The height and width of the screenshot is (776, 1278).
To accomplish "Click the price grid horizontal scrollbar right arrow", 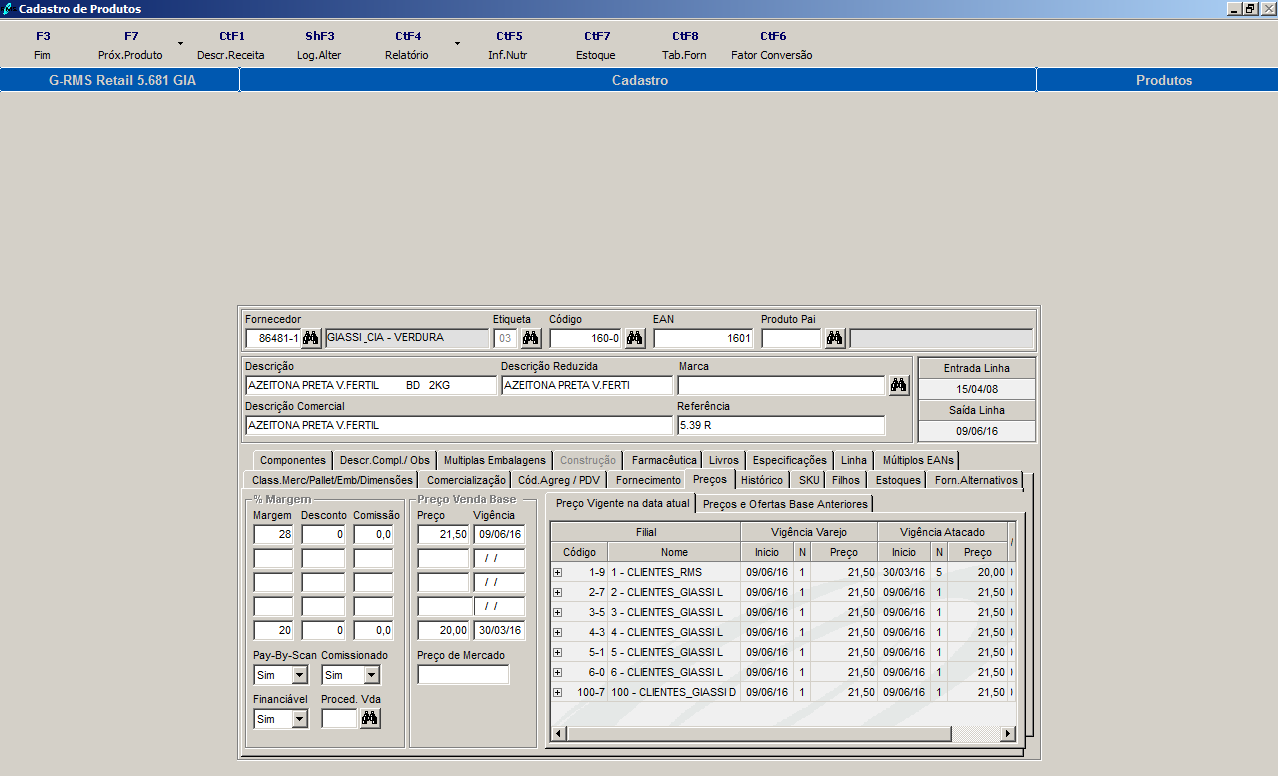I will [x=1007, y=734].
